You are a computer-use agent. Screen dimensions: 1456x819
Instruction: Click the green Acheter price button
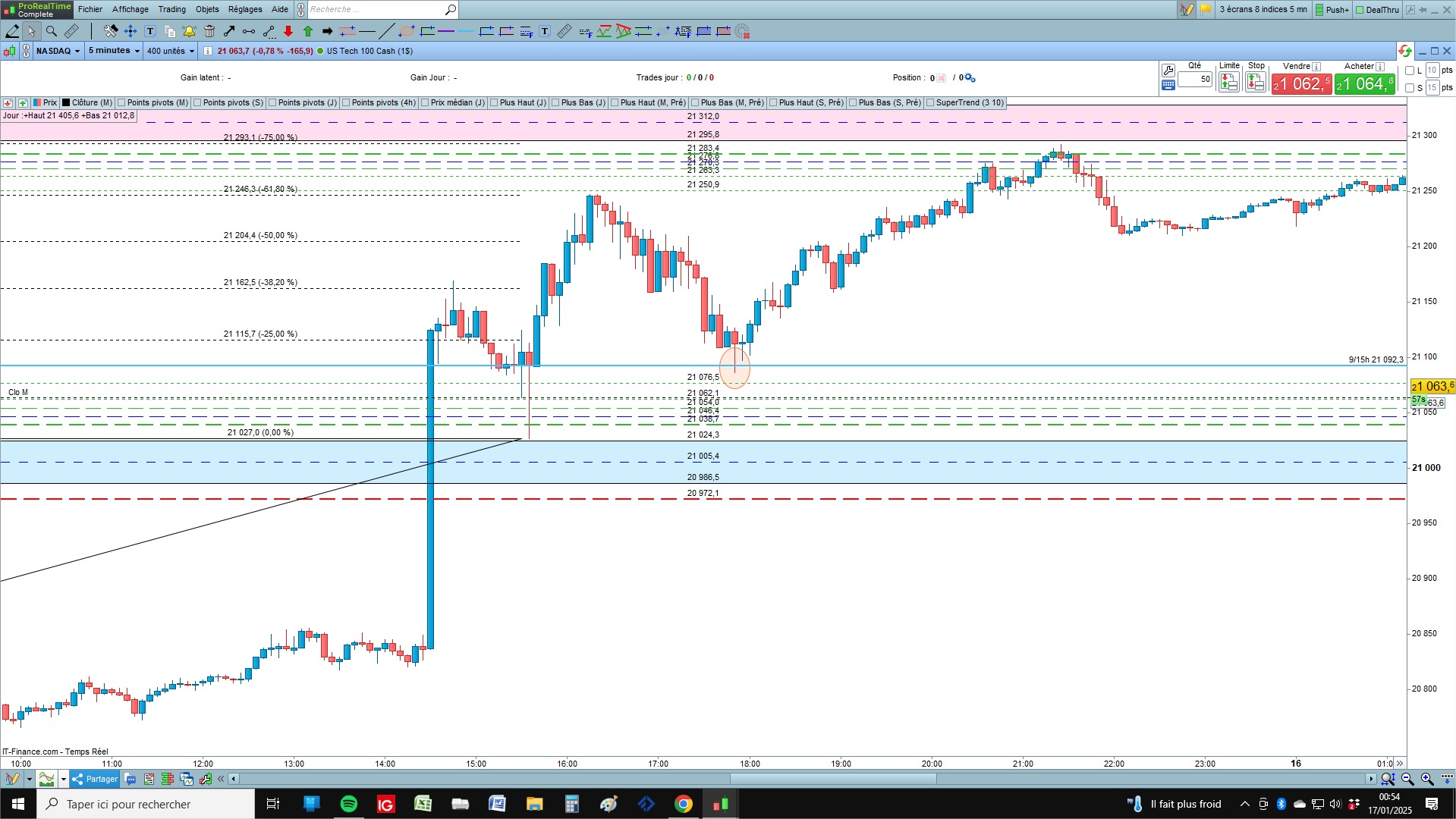click(x=1365, y=83)
